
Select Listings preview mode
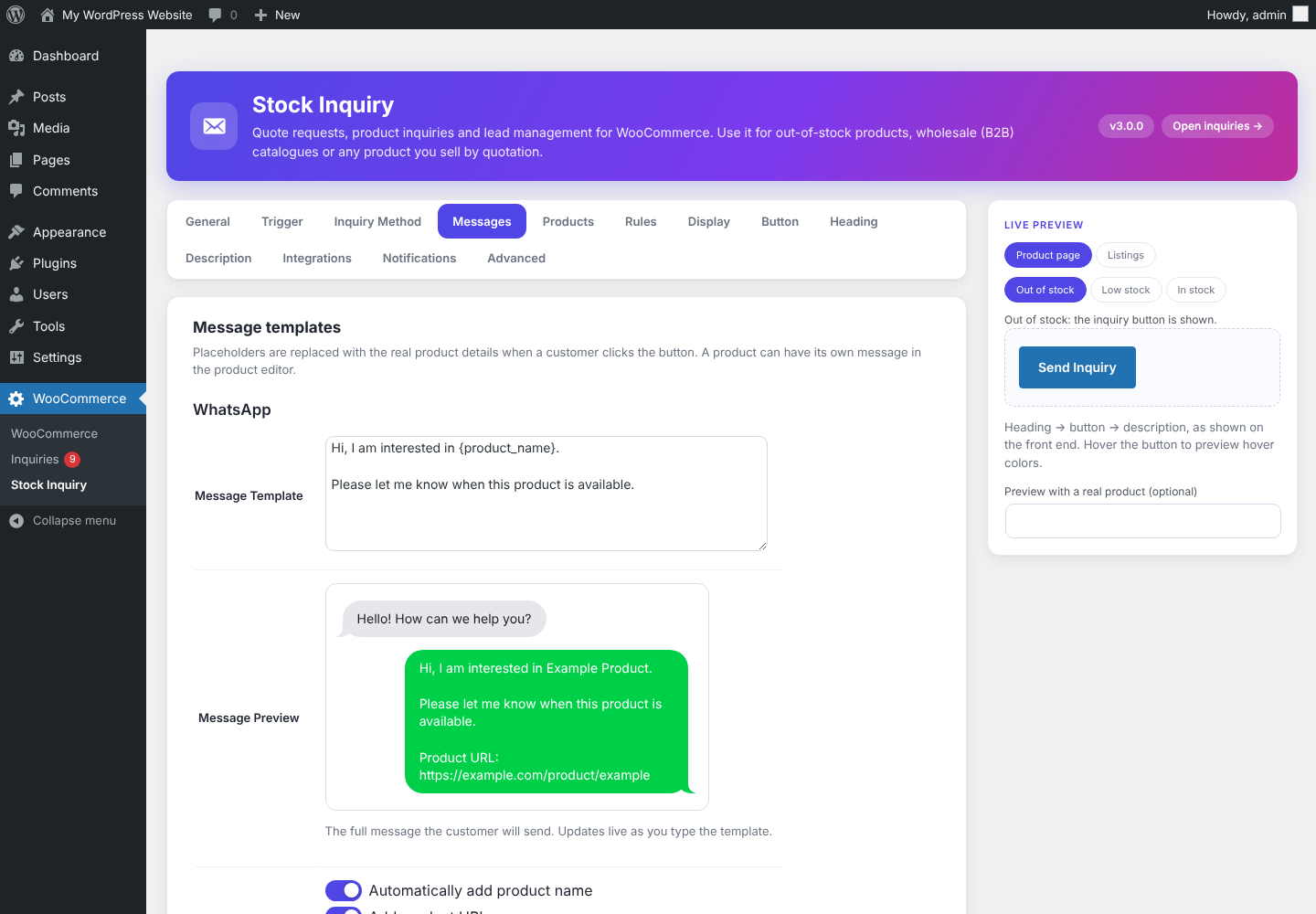(x=1125, y=255)
